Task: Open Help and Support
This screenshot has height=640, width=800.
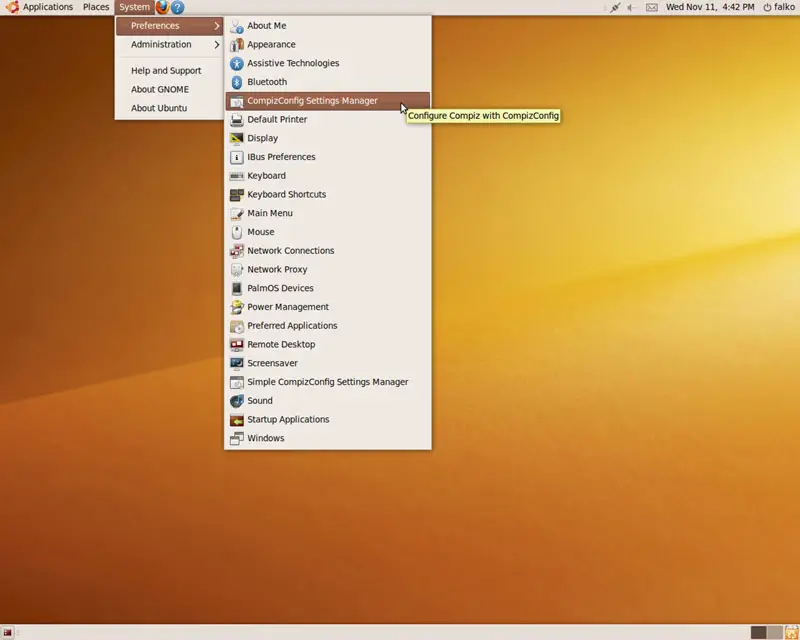Action: pos(169,70)
